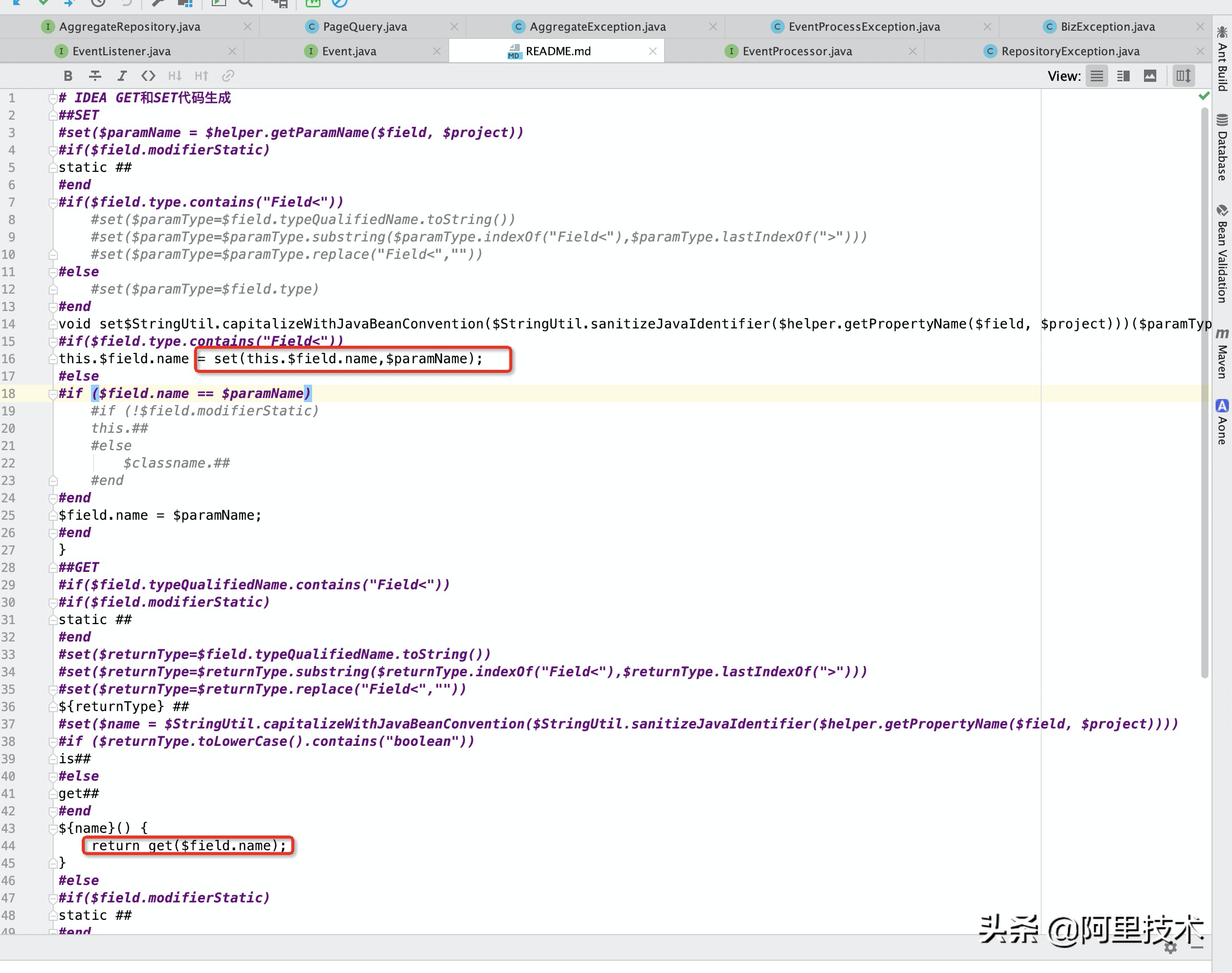
Task: Switch to editor-only view
Action: pyautogui.click(x=1096, y=76)
